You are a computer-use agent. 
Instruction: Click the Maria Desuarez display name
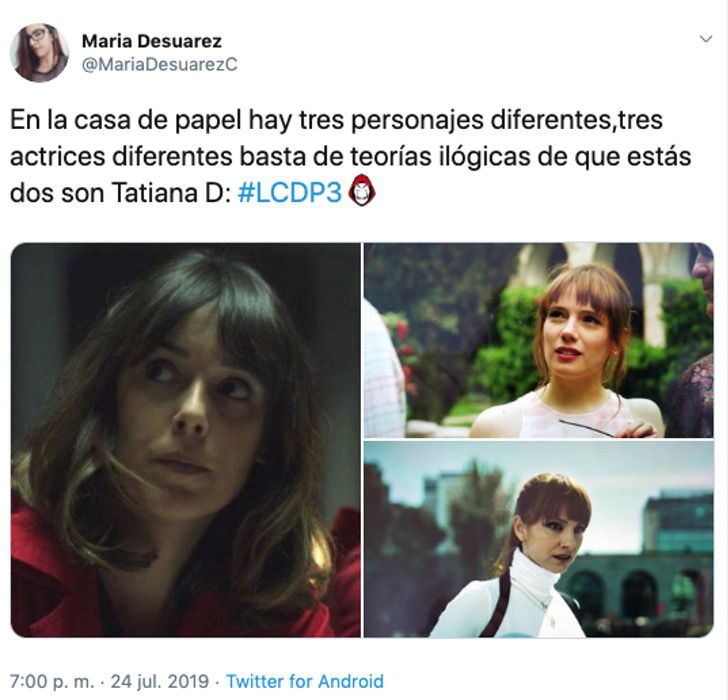(151, 41)
